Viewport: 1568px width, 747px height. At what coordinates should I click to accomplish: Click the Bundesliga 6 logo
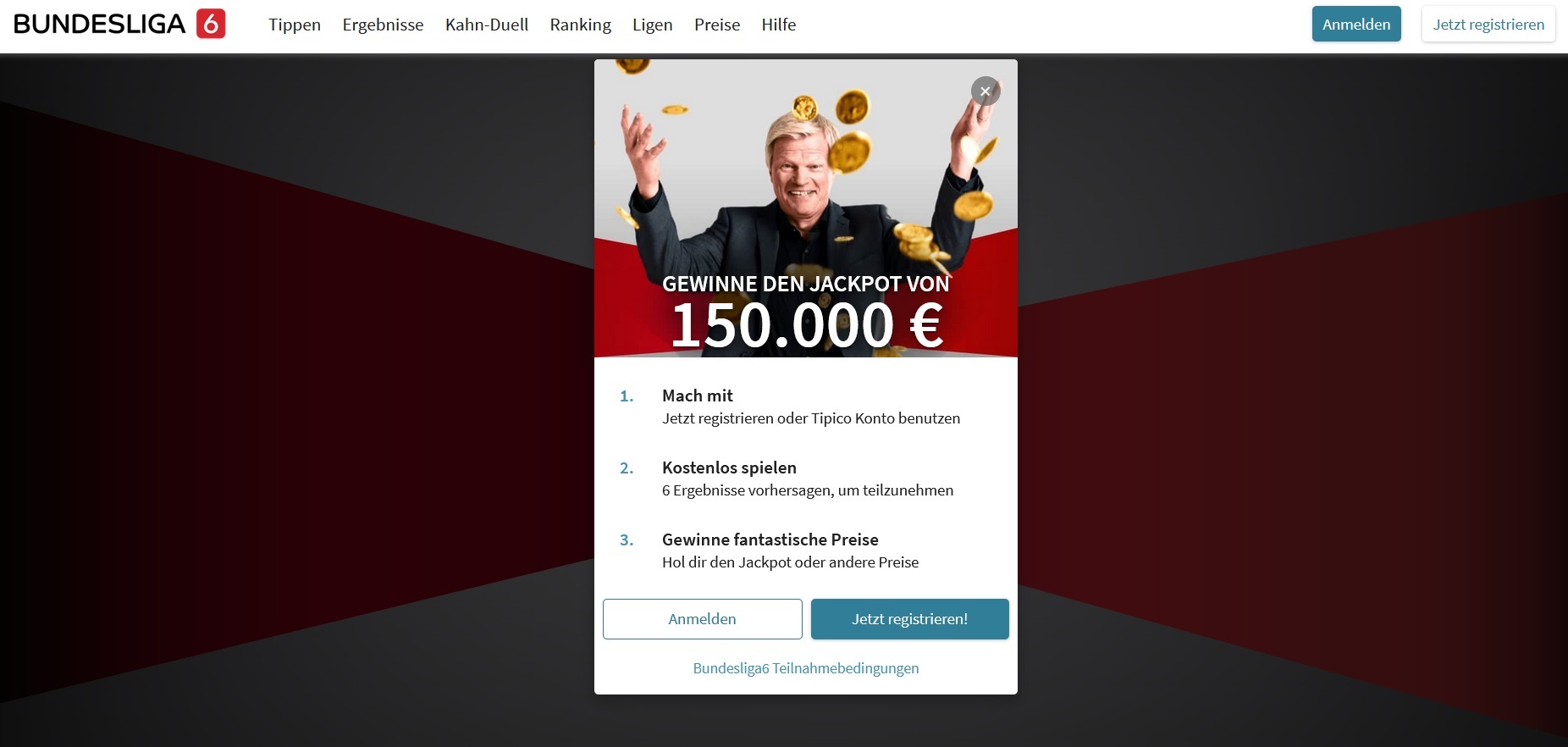click(x=119, y=24)
